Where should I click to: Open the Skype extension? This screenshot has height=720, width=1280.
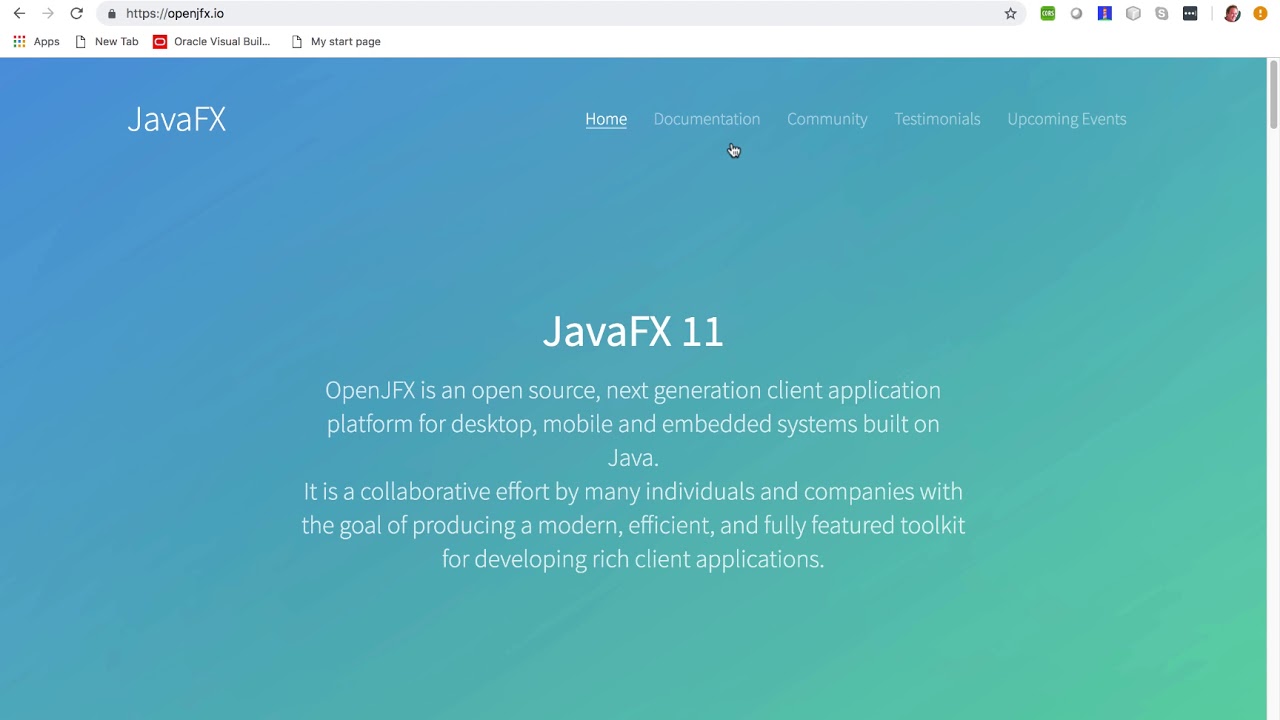(1161, 13)
